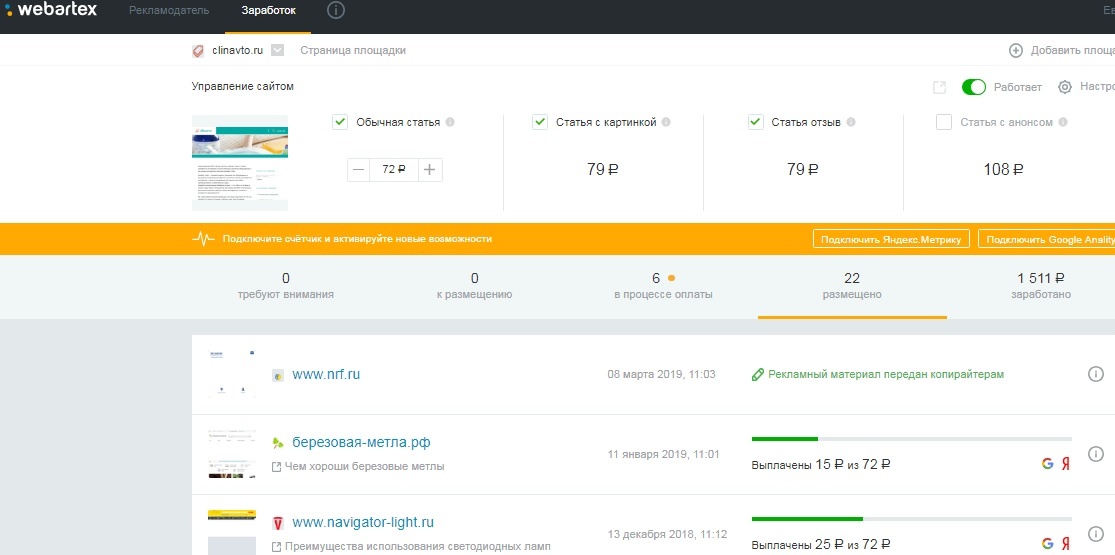Click the clinavto.ru site favicon
The height and width of the screenshot is (555, 1115).
point(198,51)
